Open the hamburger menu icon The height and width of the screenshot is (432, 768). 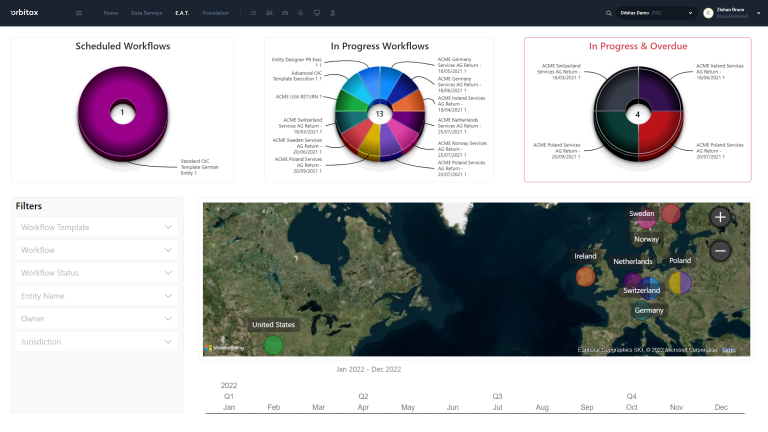pyautogui.click(x=79, y=13)
